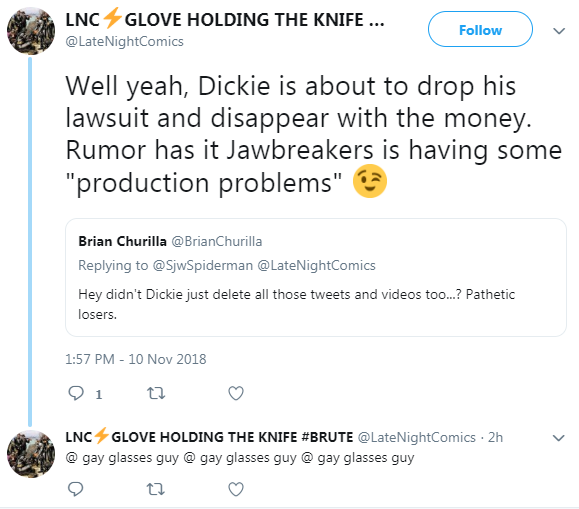This screenshot has height=509, width=579.
Task: Open avatar on the reply tweet
Action: [31, 454]
